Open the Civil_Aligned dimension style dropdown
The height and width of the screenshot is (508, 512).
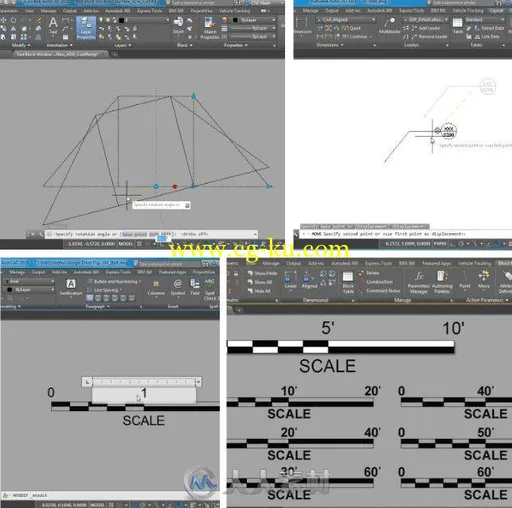pos(345,20)
